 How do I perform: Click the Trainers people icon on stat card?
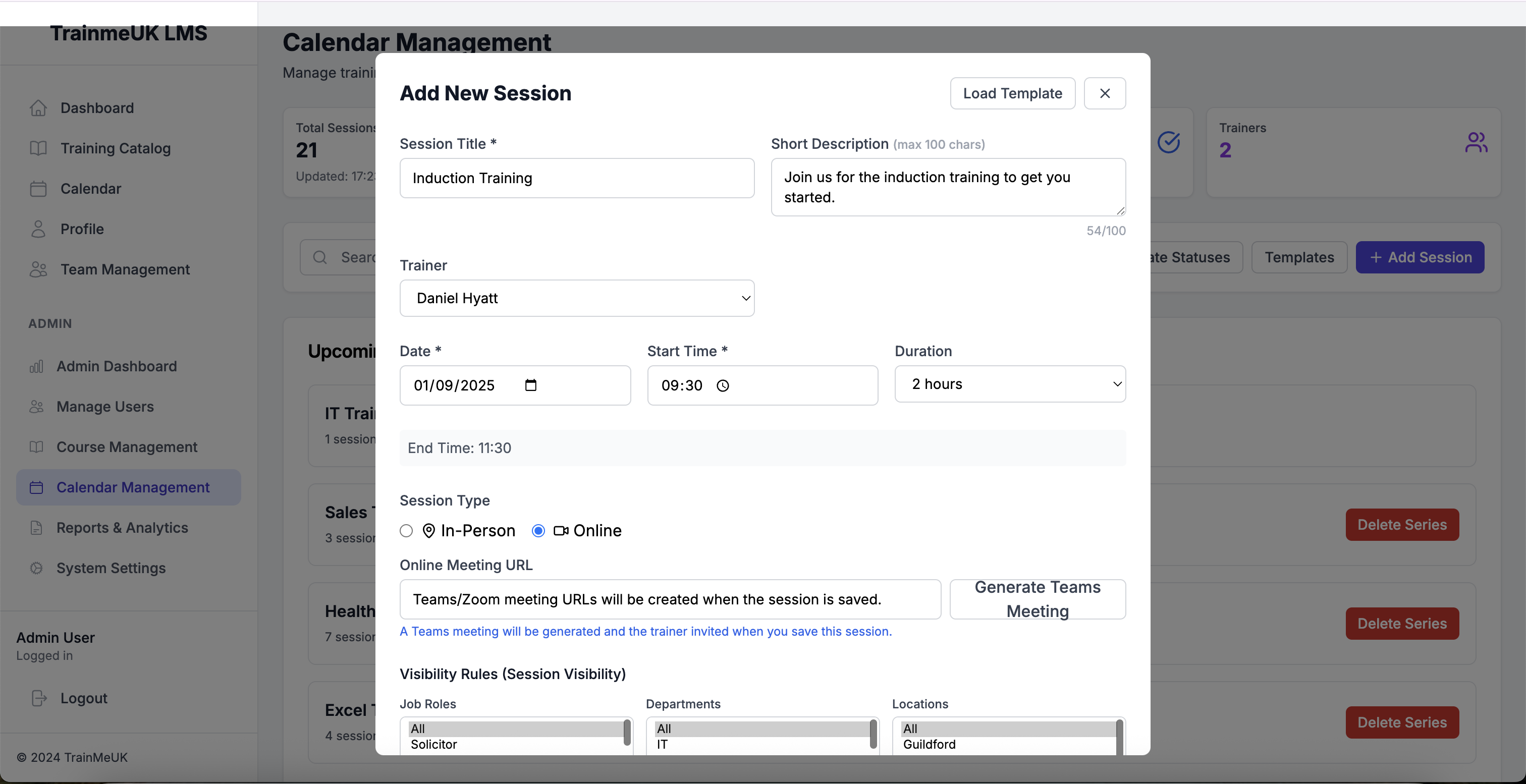1476,142
